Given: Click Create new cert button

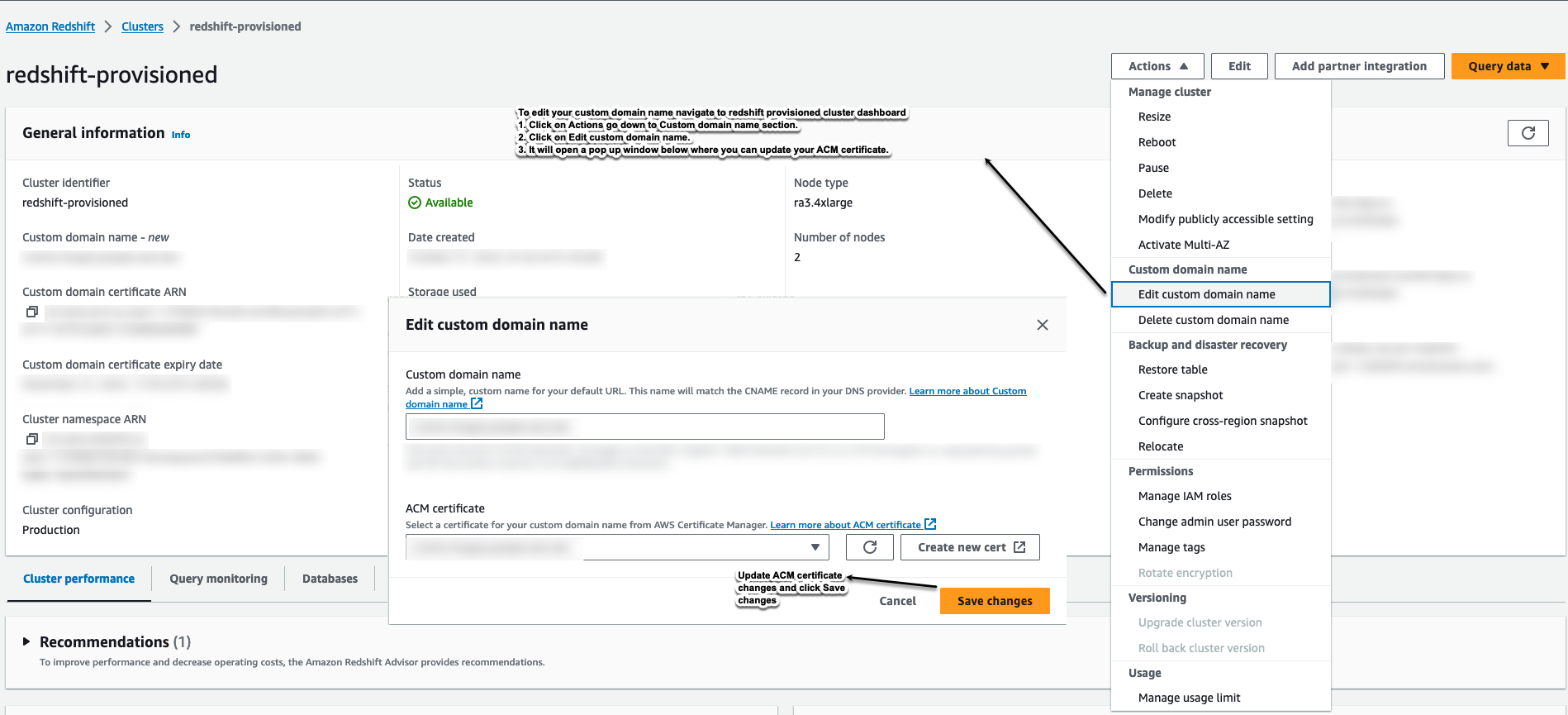Looking at the screenshot, I should [x=970, y=547].
